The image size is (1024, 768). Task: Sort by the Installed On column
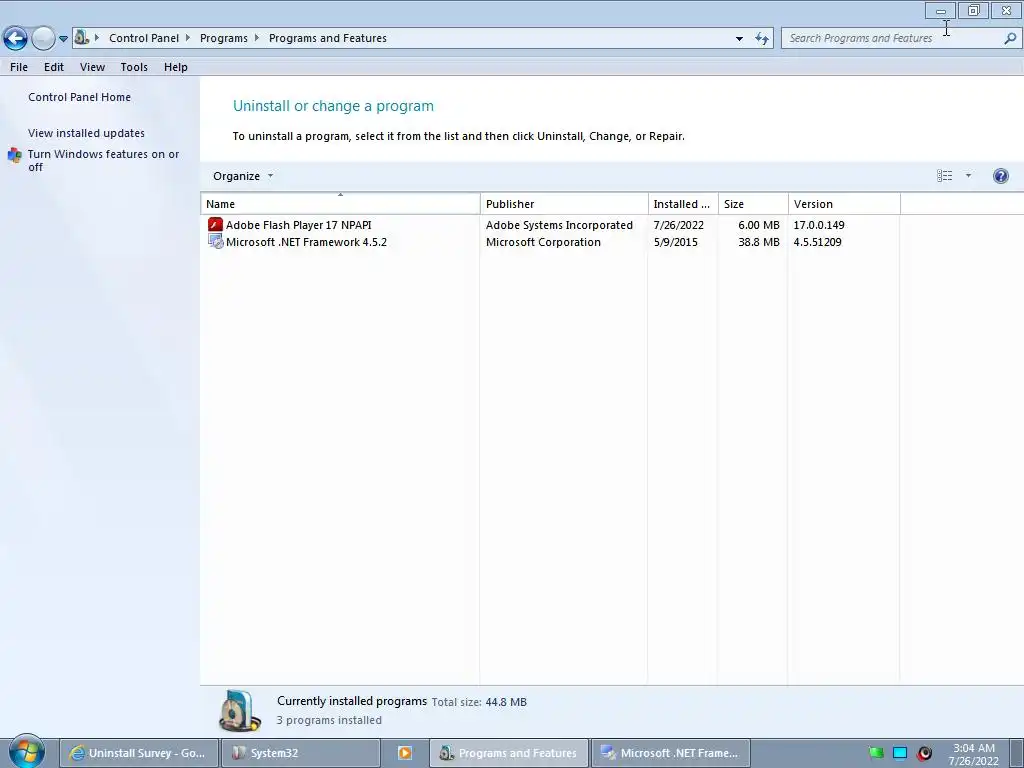683,204
